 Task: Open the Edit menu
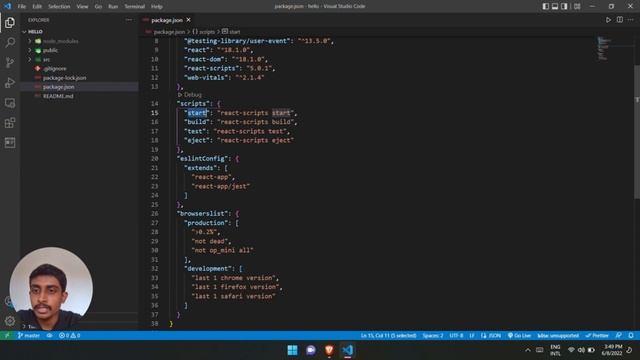[x=37, y=6]
